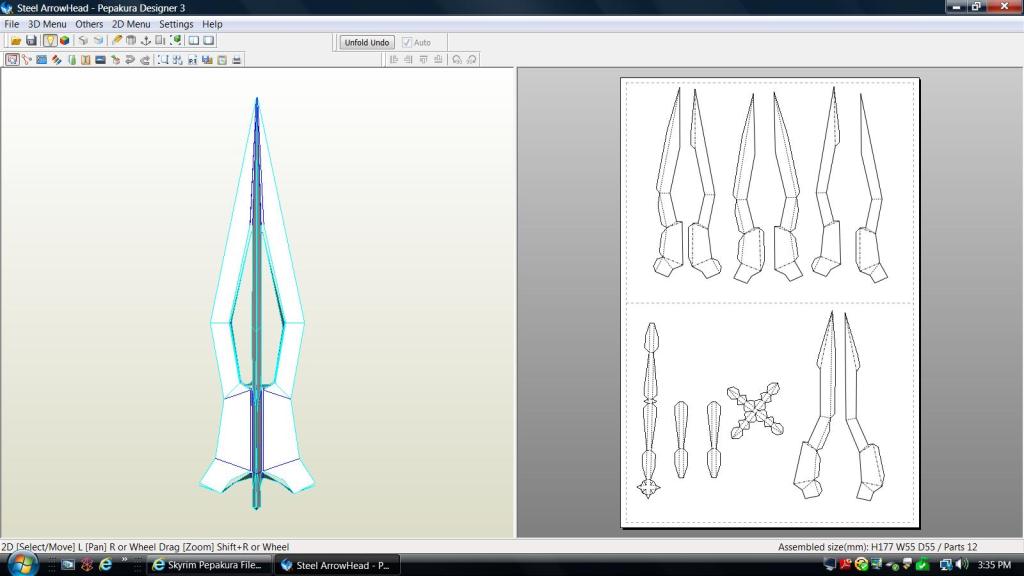The image size is (1024, 576).
Task: Click the gray cylinder icon in top toolbar
Action: [x=131, y=40]
